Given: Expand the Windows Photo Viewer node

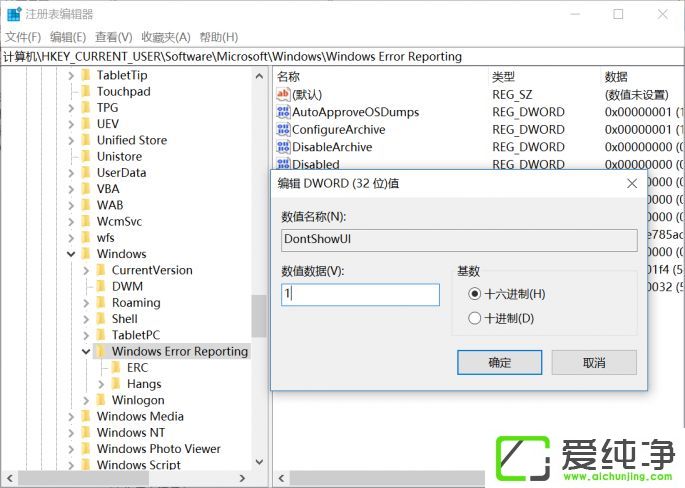Looking at the screenshot, I should tap(71, 449).
